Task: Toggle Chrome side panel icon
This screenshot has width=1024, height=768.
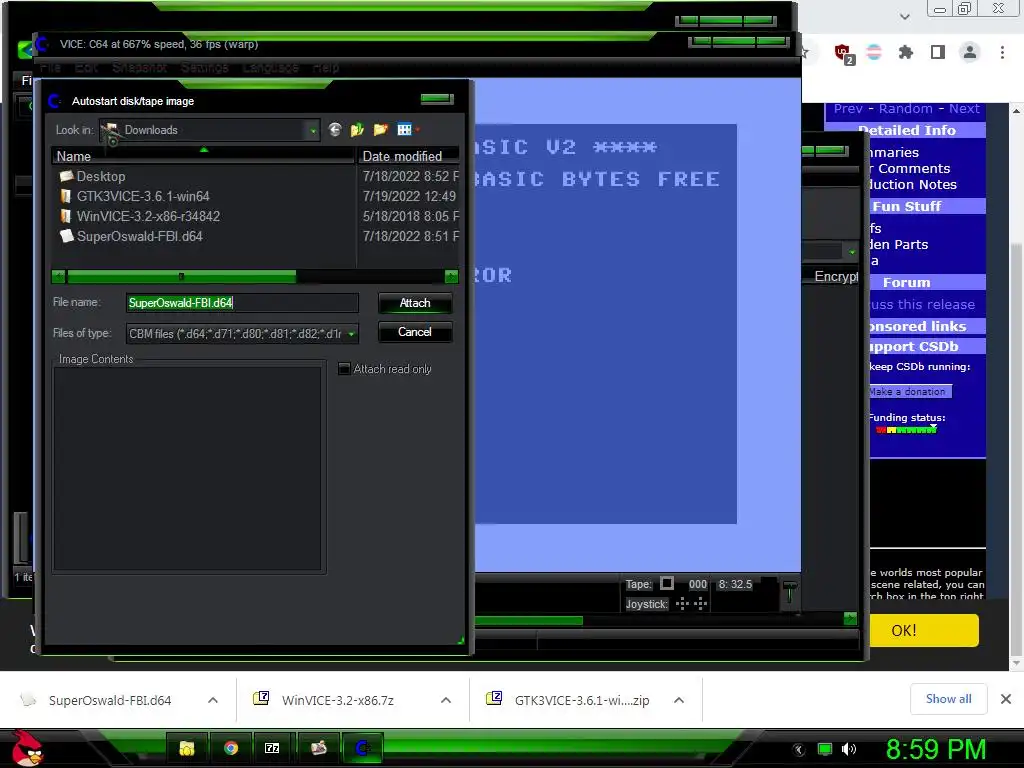Action: pos(938,52)
